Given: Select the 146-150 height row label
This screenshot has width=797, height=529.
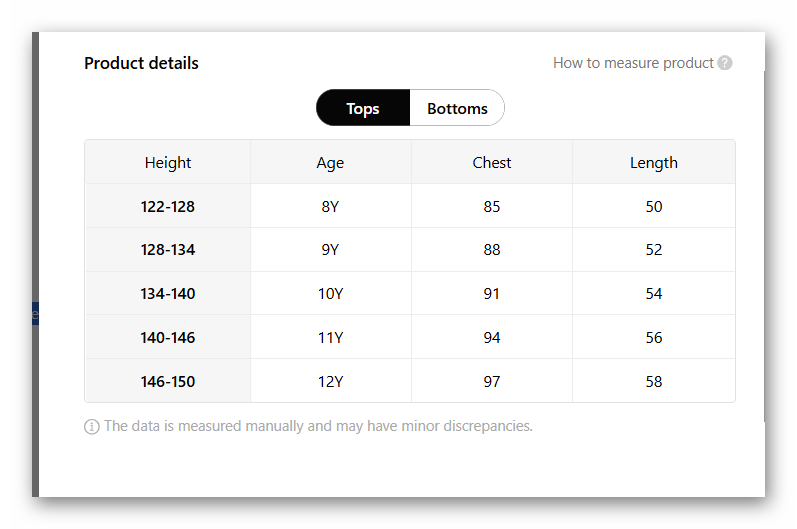Looking at the screenshot, I should tap(168, 382).
